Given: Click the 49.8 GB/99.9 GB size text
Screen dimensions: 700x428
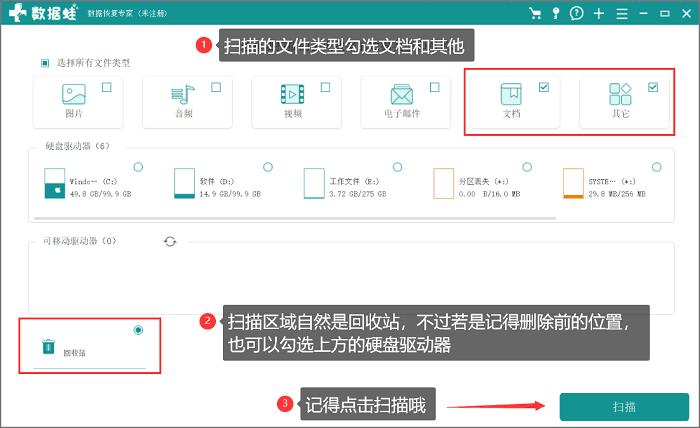Looking at the screenshot, I should [x=100, y=194].
